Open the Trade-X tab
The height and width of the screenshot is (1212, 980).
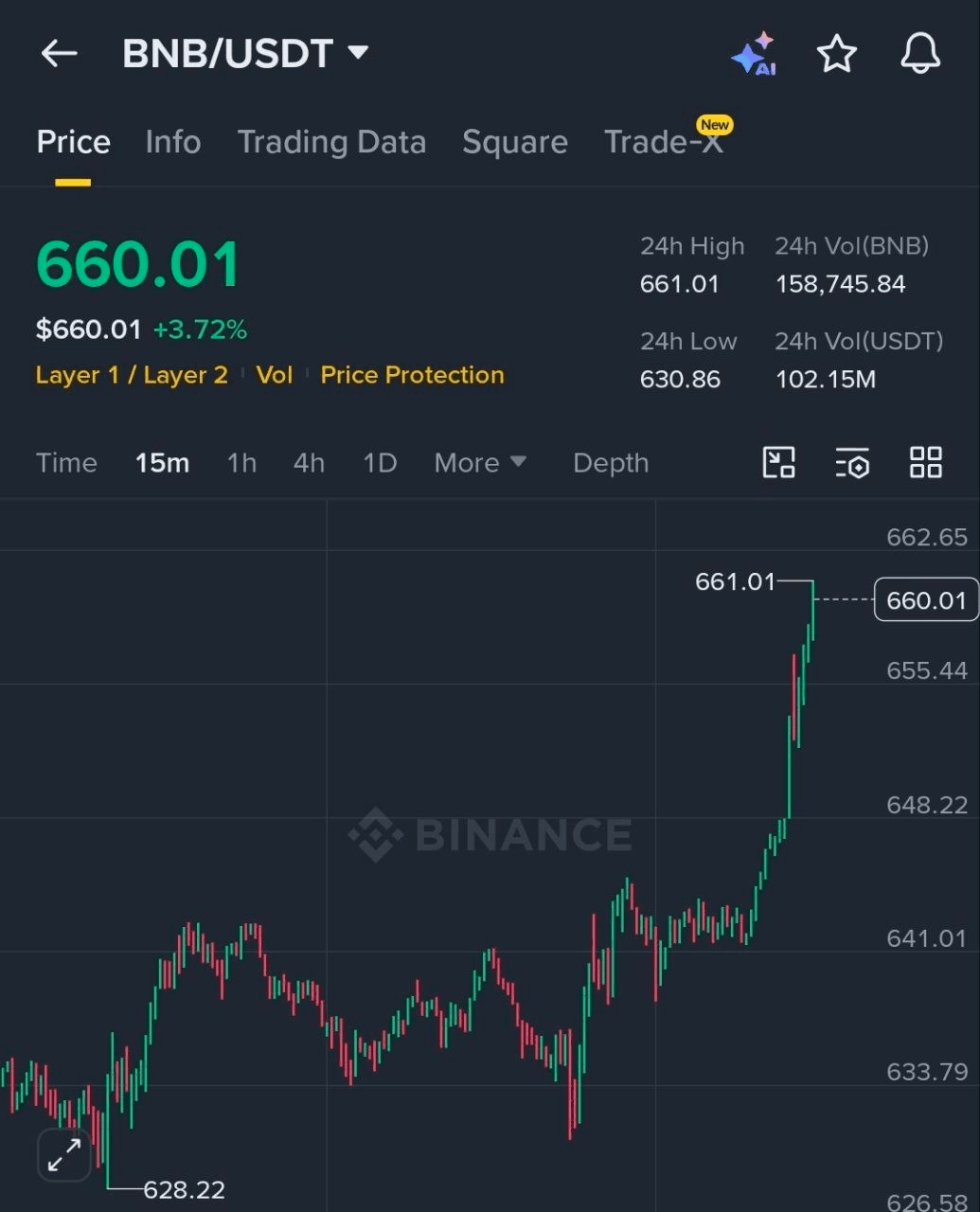[x=667, y=138]
